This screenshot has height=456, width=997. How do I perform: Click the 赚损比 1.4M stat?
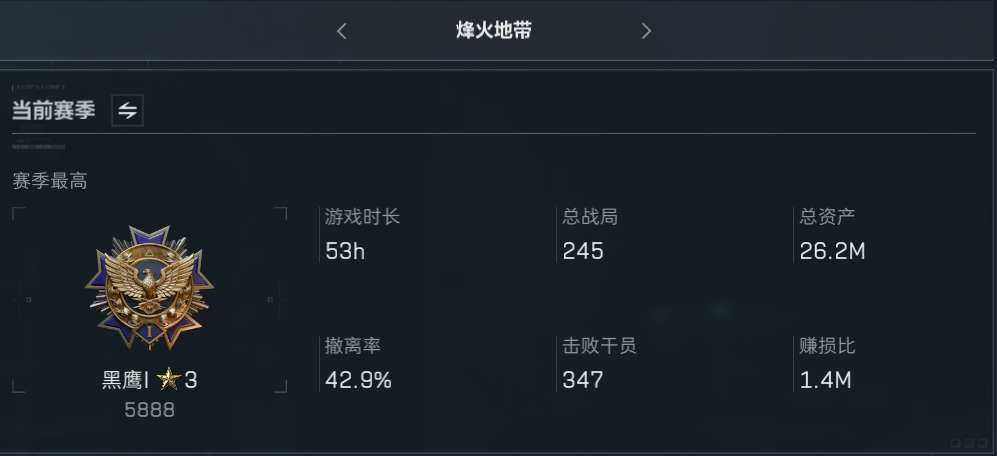coord(827,363)
